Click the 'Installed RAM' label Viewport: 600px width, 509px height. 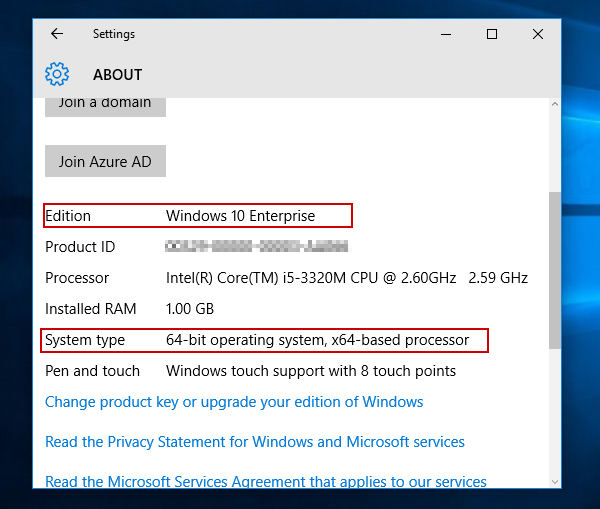click(91, 309)
